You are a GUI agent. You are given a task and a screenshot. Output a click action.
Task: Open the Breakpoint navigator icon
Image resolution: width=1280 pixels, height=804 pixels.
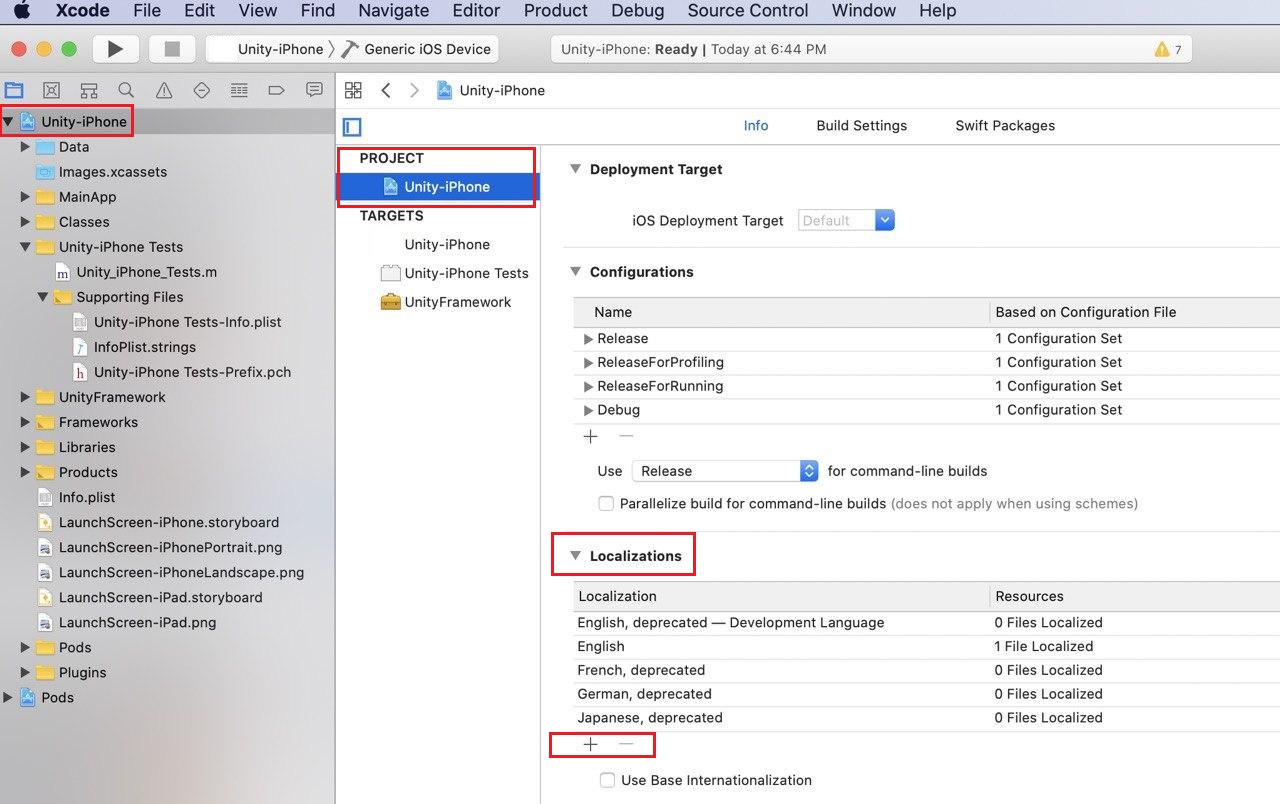pos(277,90)
